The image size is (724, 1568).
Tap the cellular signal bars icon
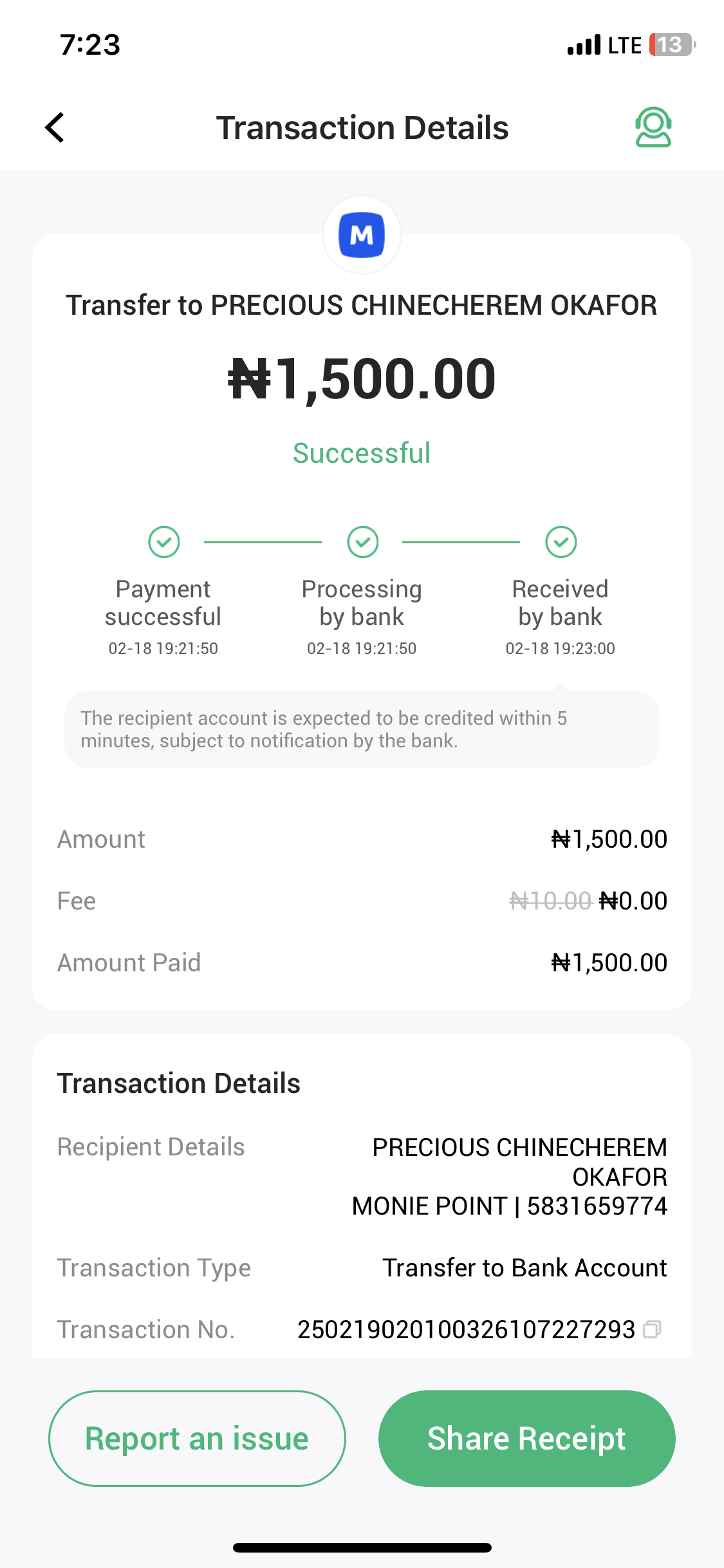(584, 45)
